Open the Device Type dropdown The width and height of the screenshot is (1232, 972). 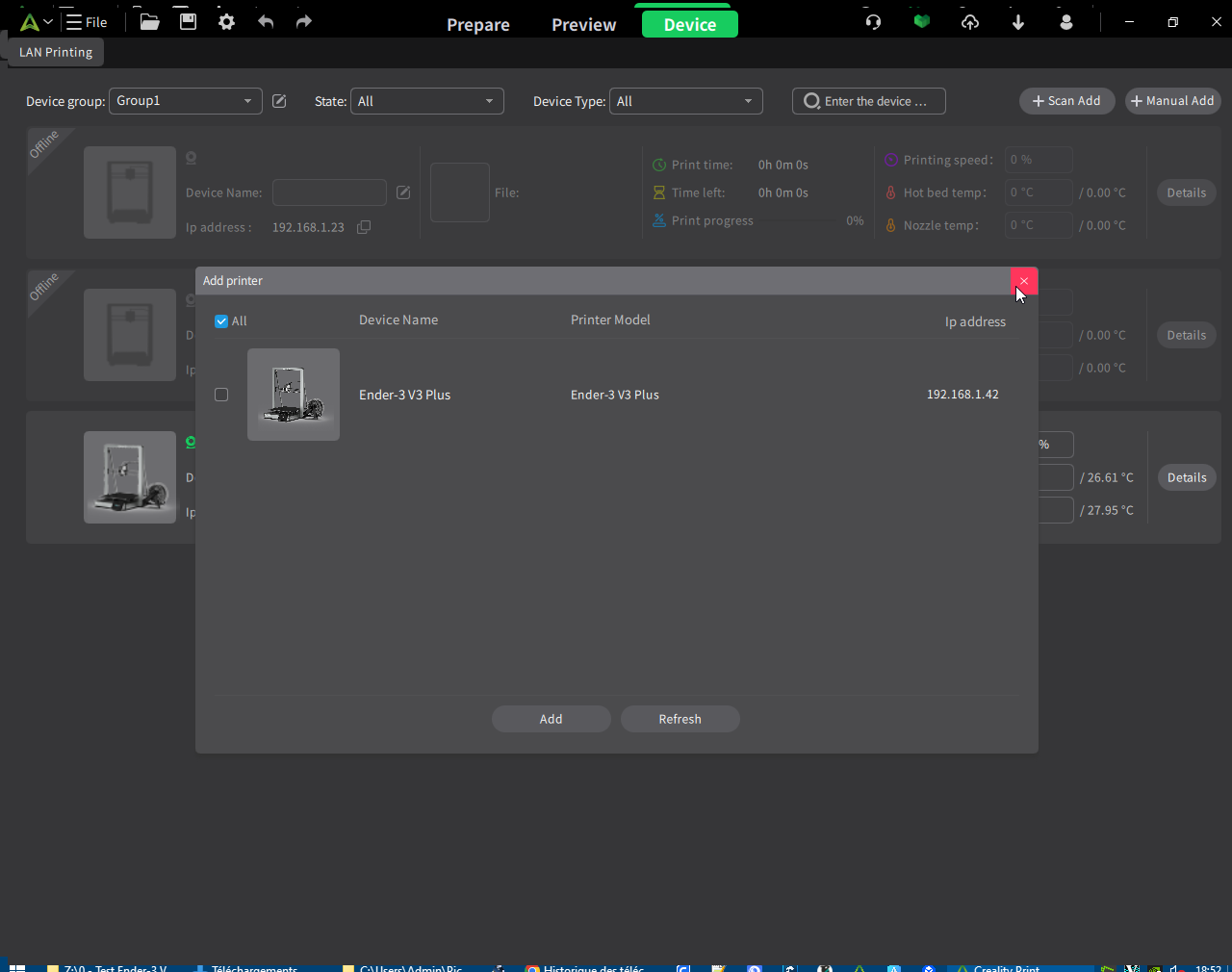[686, 101]
